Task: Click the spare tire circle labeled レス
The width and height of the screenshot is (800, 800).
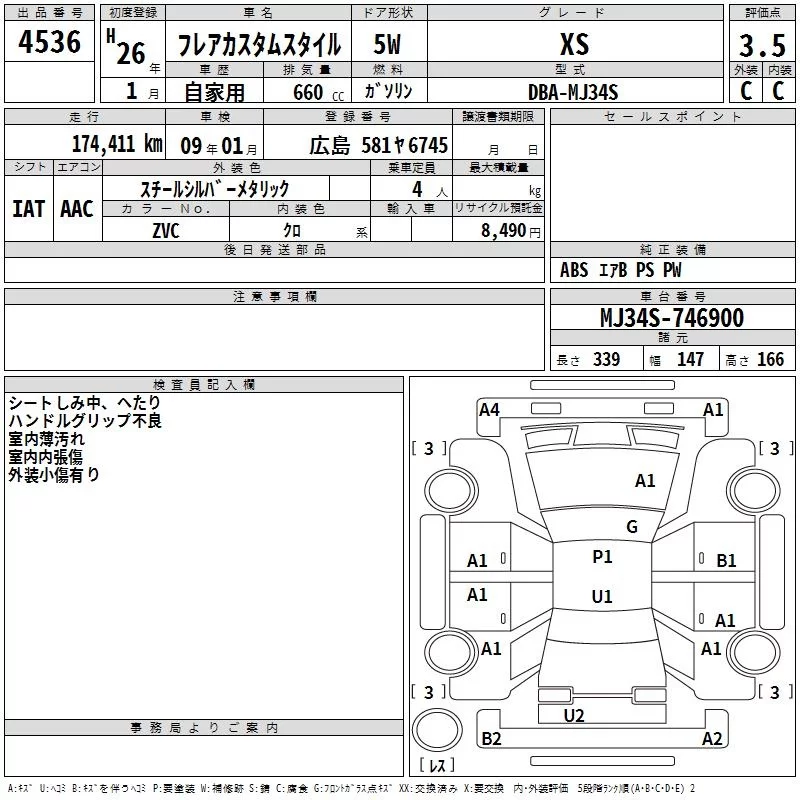Action: pyautogui.click(x=437, y=737)
